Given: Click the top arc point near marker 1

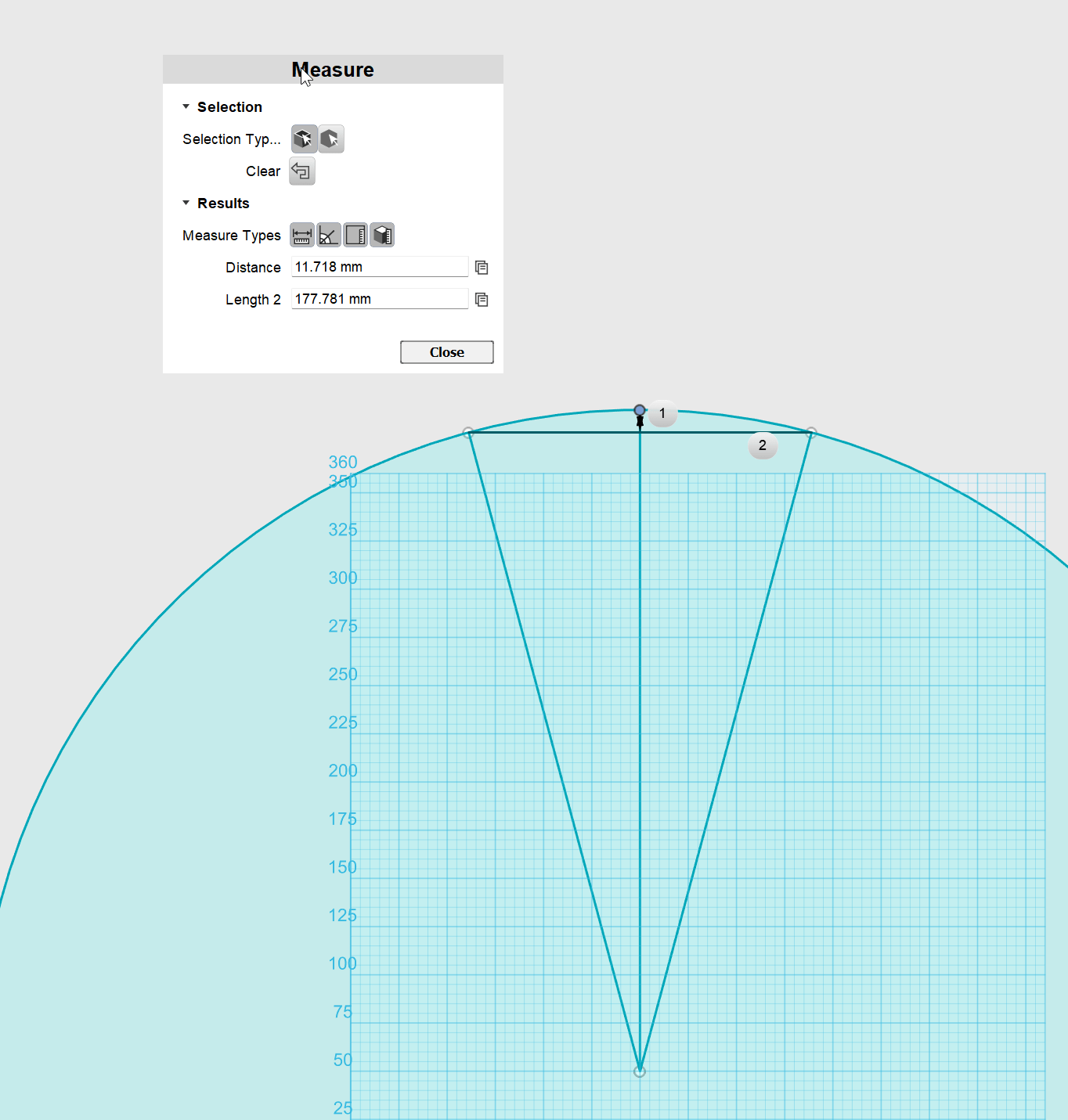Looking at the screenshot, I should [640, 410].
